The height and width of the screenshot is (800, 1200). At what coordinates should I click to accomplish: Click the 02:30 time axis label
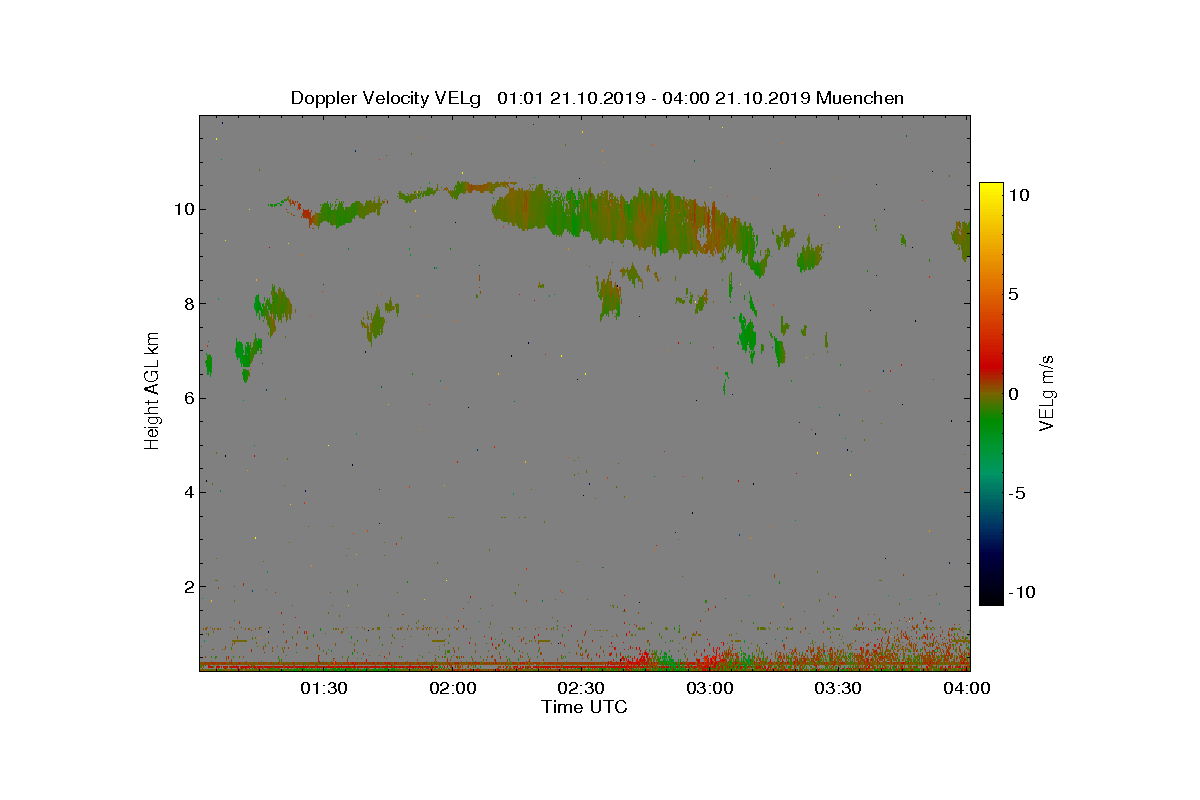pos(581,688)
